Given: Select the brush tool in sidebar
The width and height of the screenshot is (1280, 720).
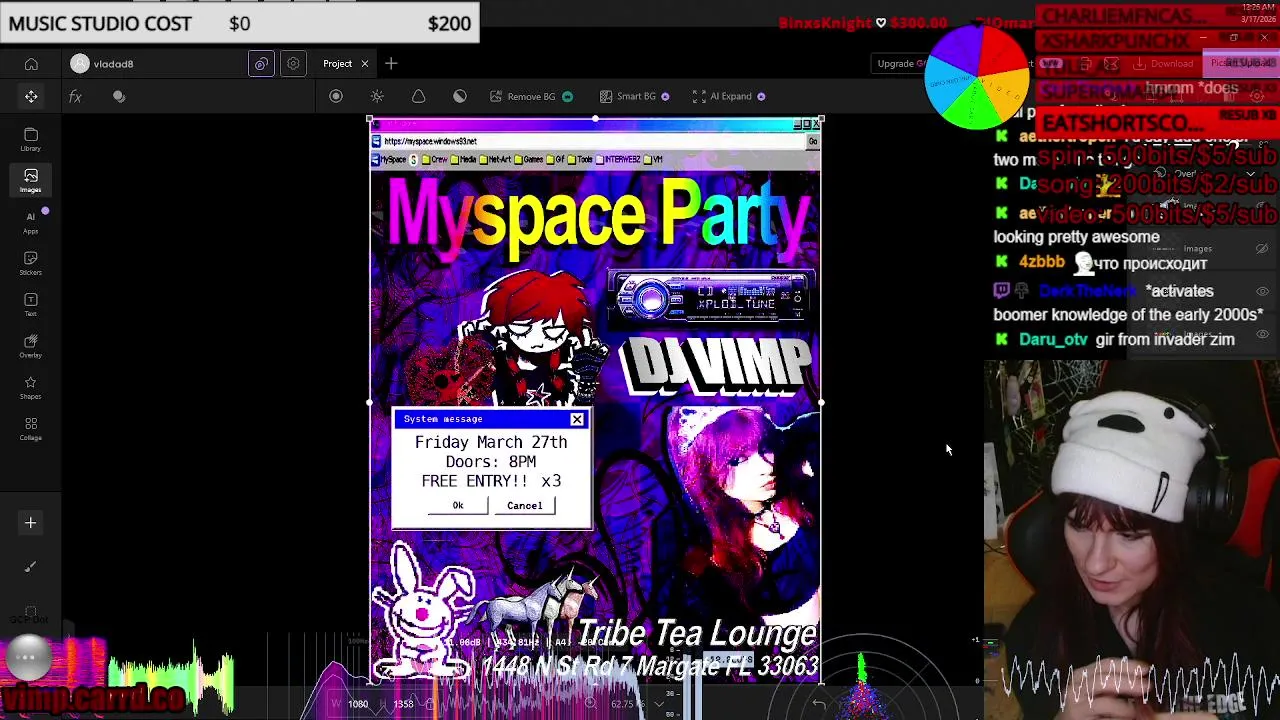Looking at the screenshot, I should point(31,567).
